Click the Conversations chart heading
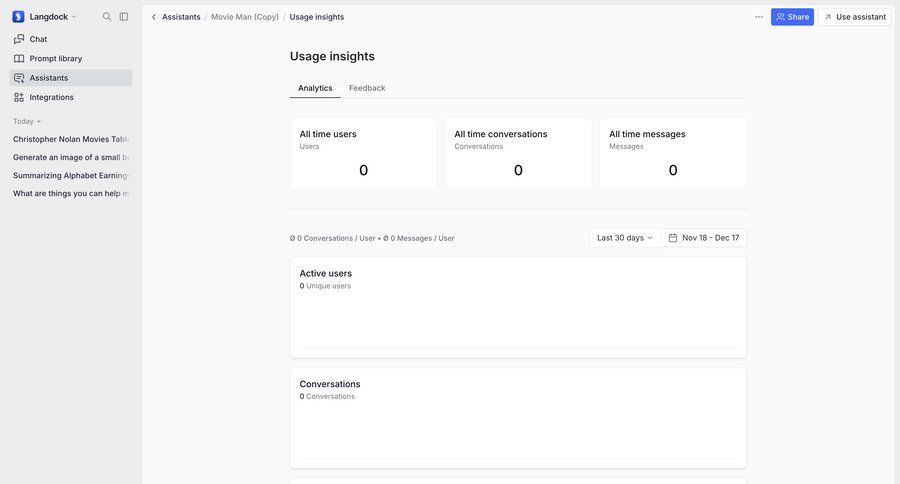Viewport: 900px width, 484px height. point(330,384)
